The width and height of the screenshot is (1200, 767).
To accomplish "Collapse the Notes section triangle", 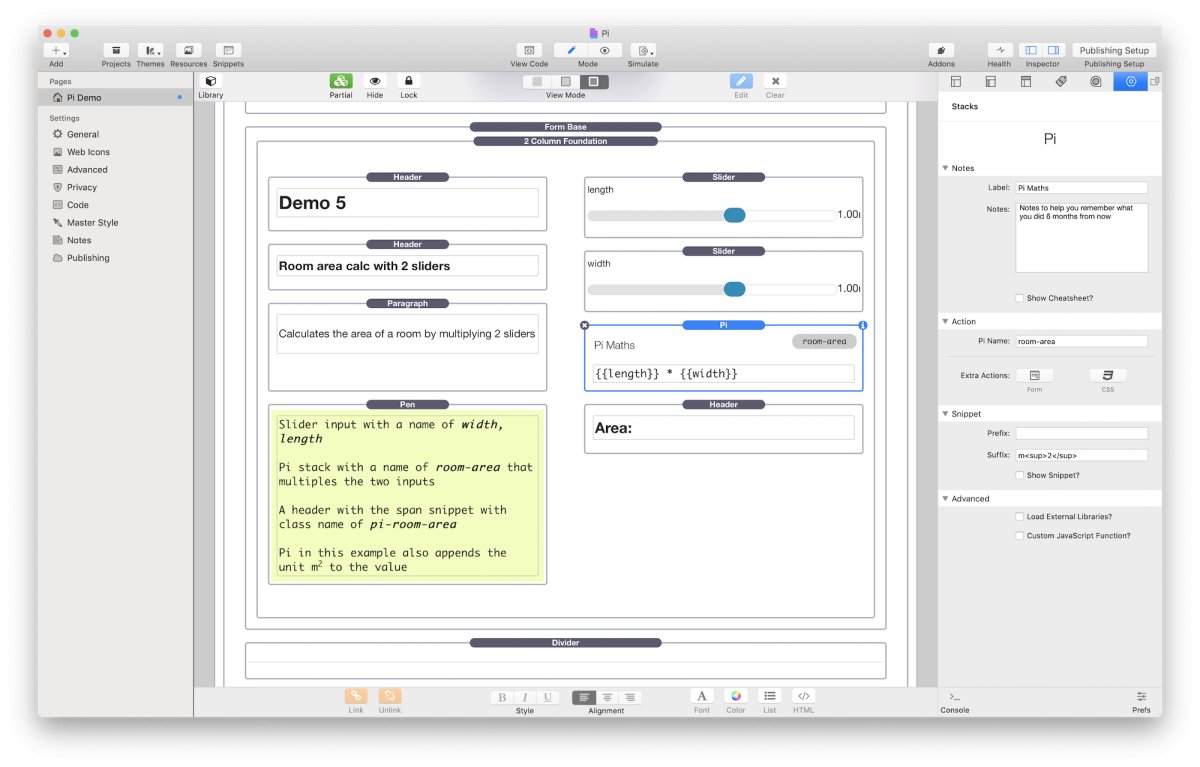I will click(946, 168).
